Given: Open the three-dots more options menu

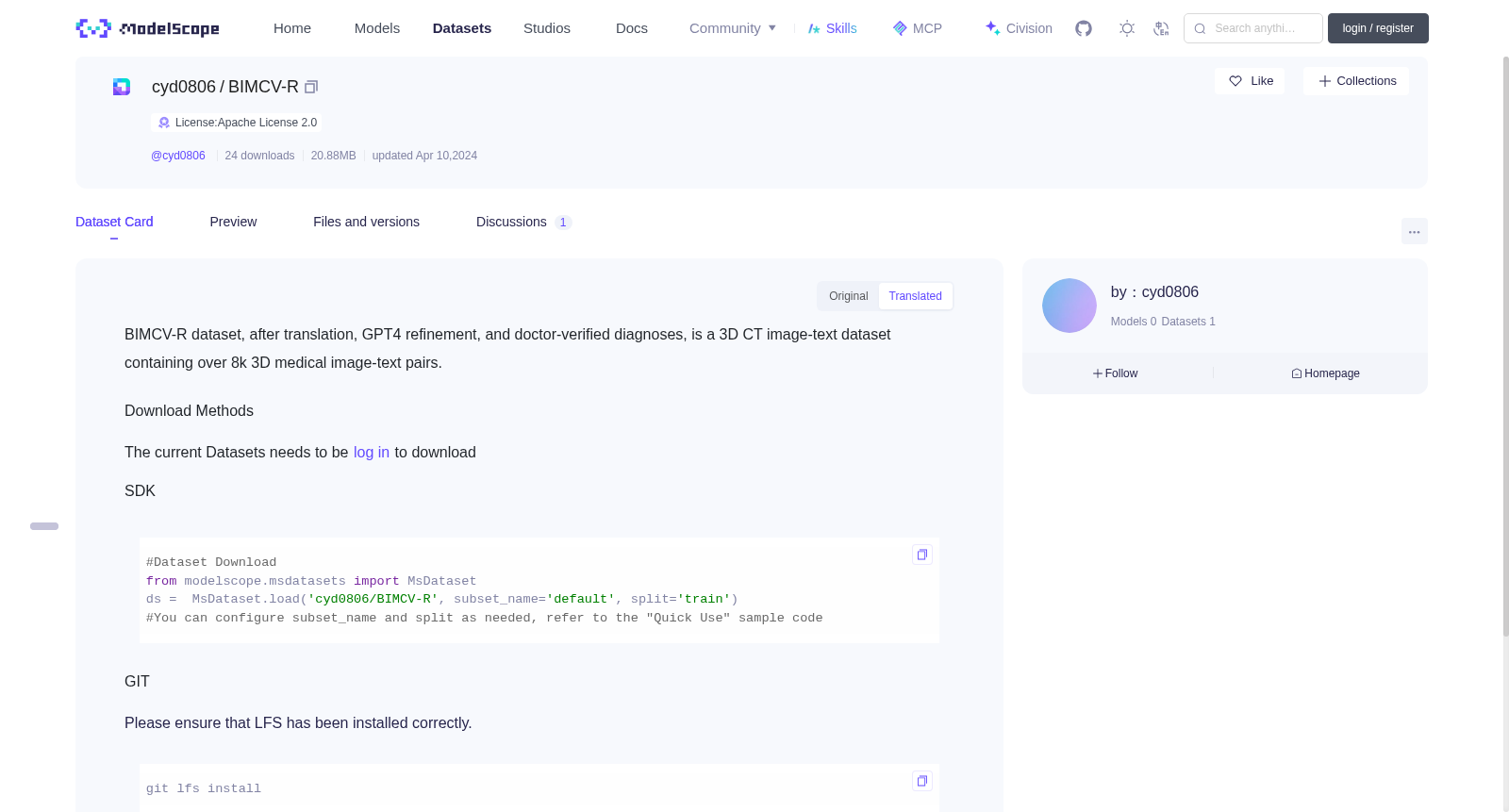Looking at the screenshot, I should [x=1414, y=231].
